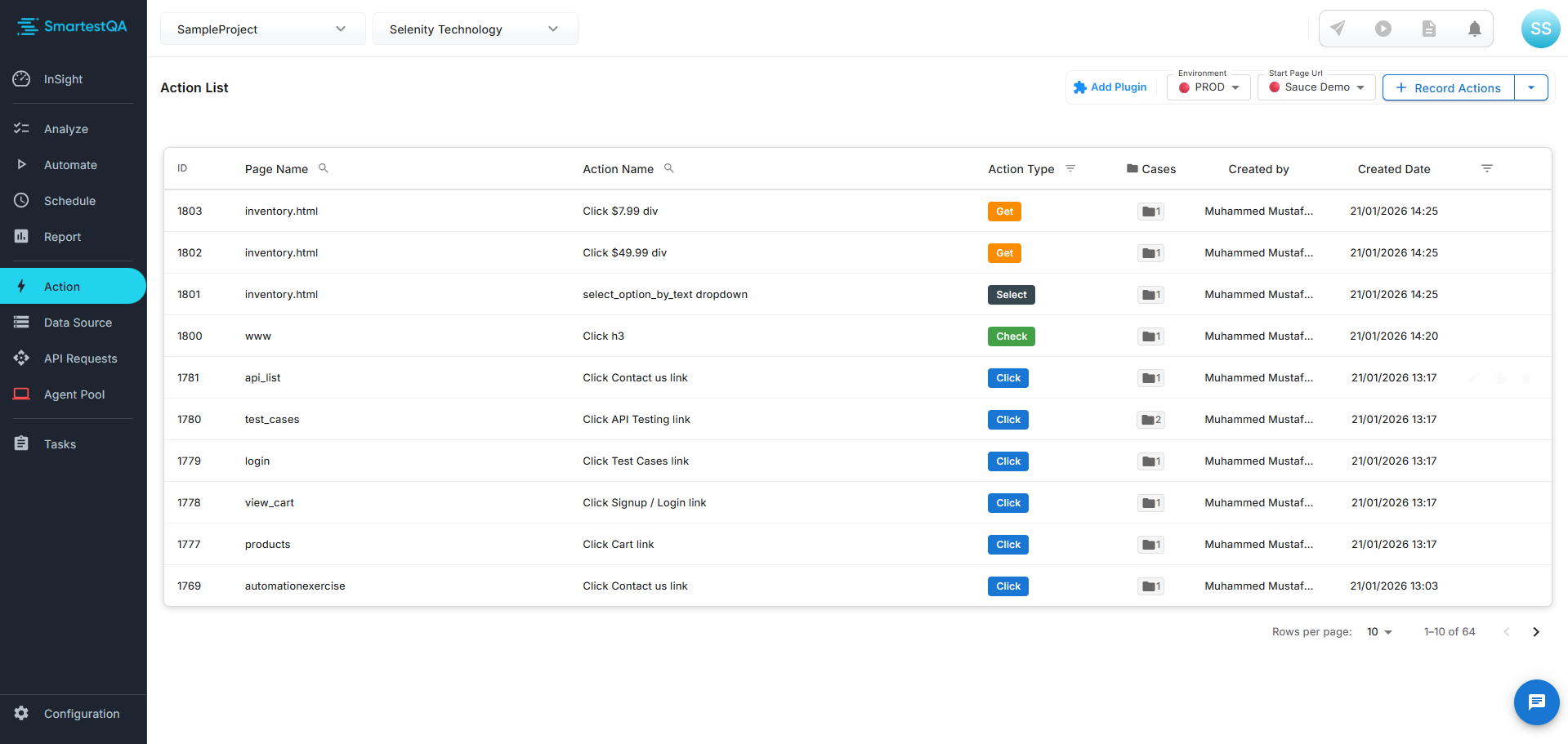Image resolution: width=1568 pixels, height=744 pixels.
Task: Open the document icon in top toolbar
Action: tap(1429, 29)
